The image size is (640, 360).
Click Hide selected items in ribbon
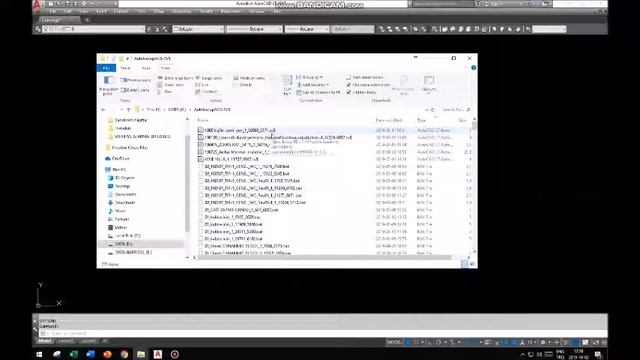click(x=404, y=85)
